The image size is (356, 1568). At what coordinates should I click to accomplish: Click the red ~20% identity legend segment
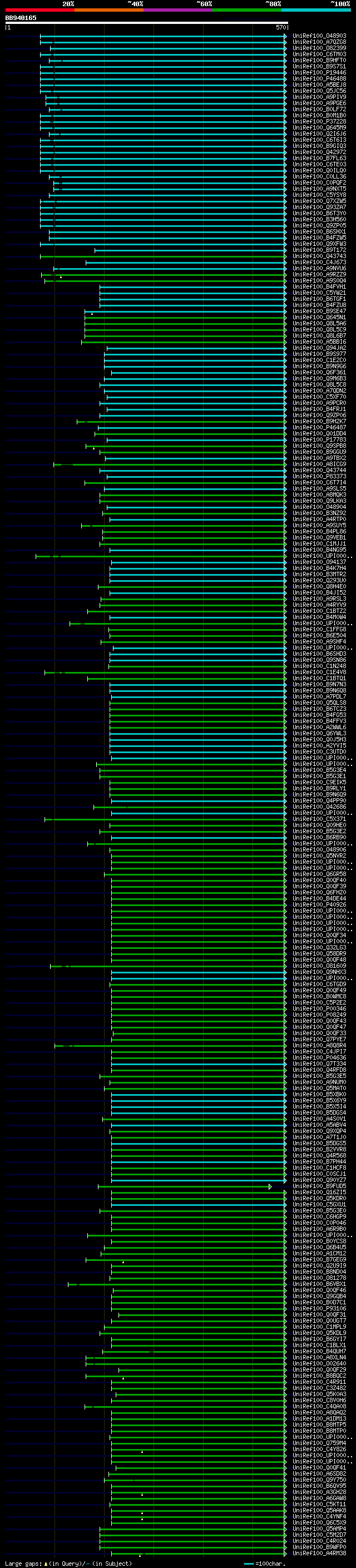coord(39,10)
